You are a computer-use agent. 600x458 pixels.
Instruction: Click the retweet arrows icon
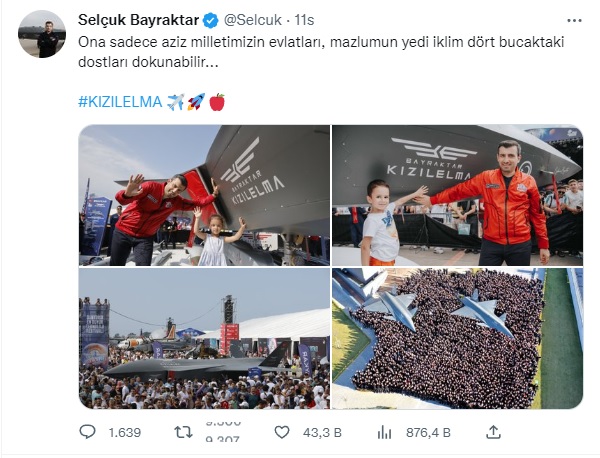183,432
